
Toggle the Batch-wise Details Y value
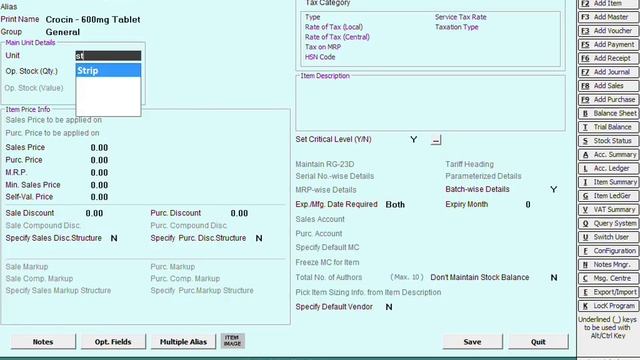(x=553, y=189)
